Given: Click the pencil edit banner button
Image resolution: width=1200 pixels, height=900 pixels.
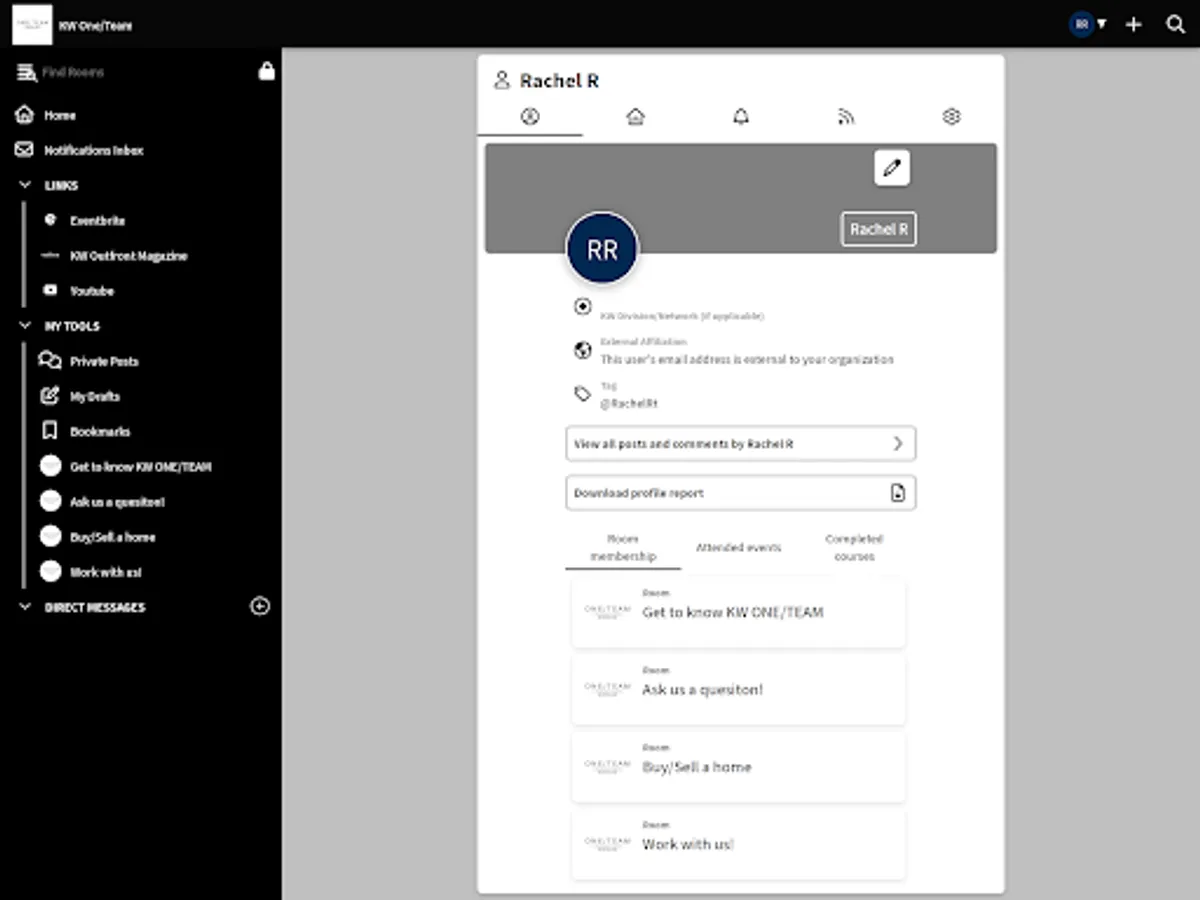Looking at the screenshot, I should 892,168.
